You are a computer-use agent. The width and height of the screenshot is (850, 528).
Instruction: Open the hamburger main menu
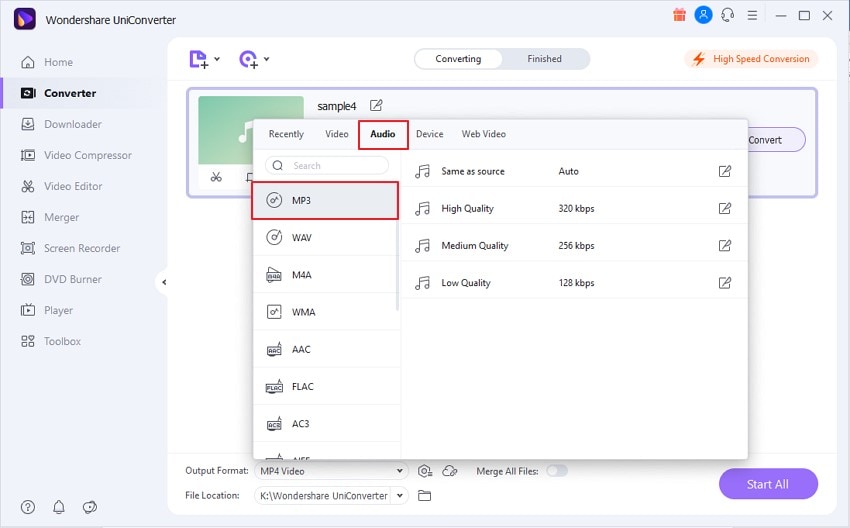click(x=752, y=16)
